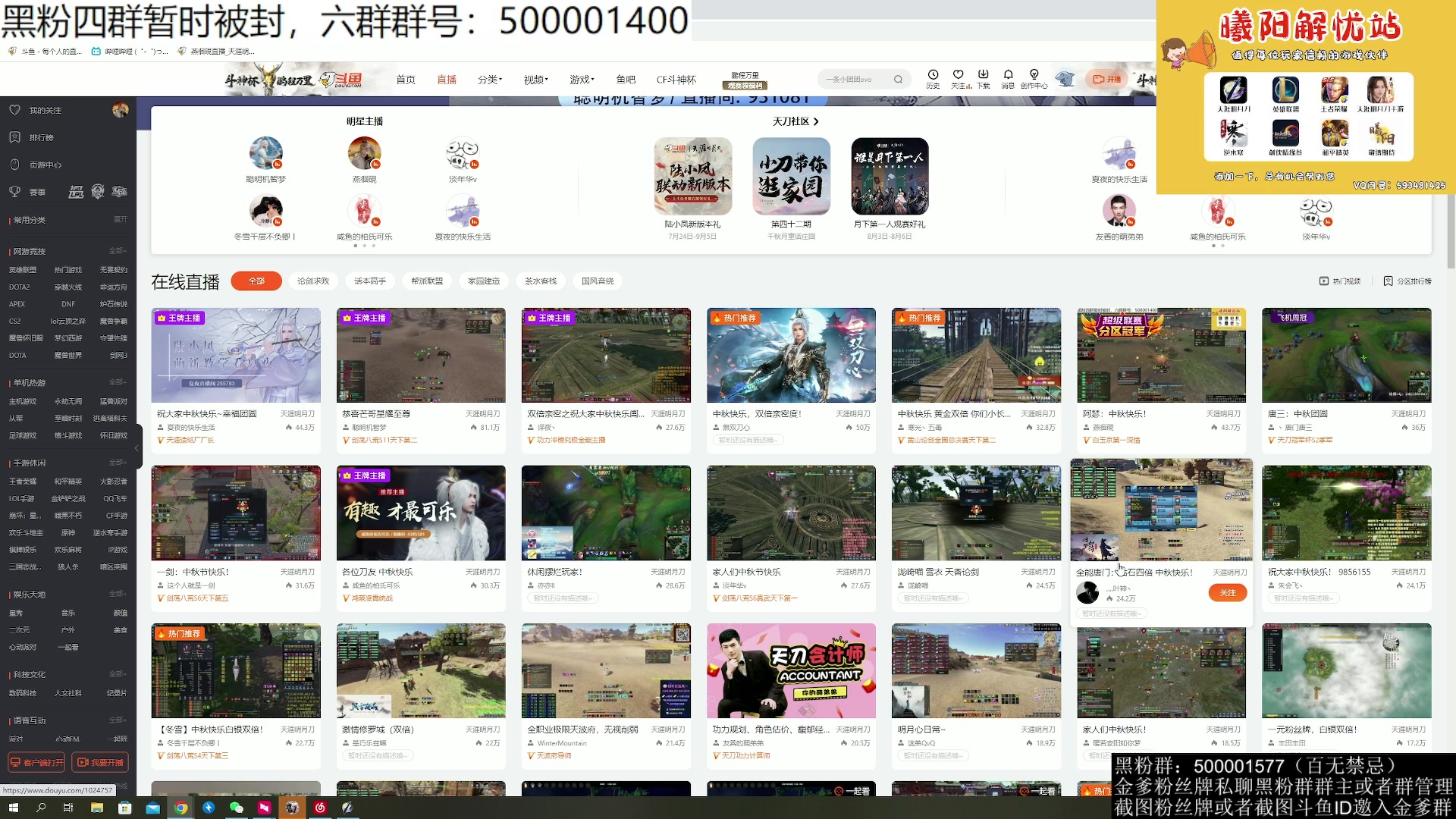Open 创作中心 using the bulb icon

point(1034,80)
